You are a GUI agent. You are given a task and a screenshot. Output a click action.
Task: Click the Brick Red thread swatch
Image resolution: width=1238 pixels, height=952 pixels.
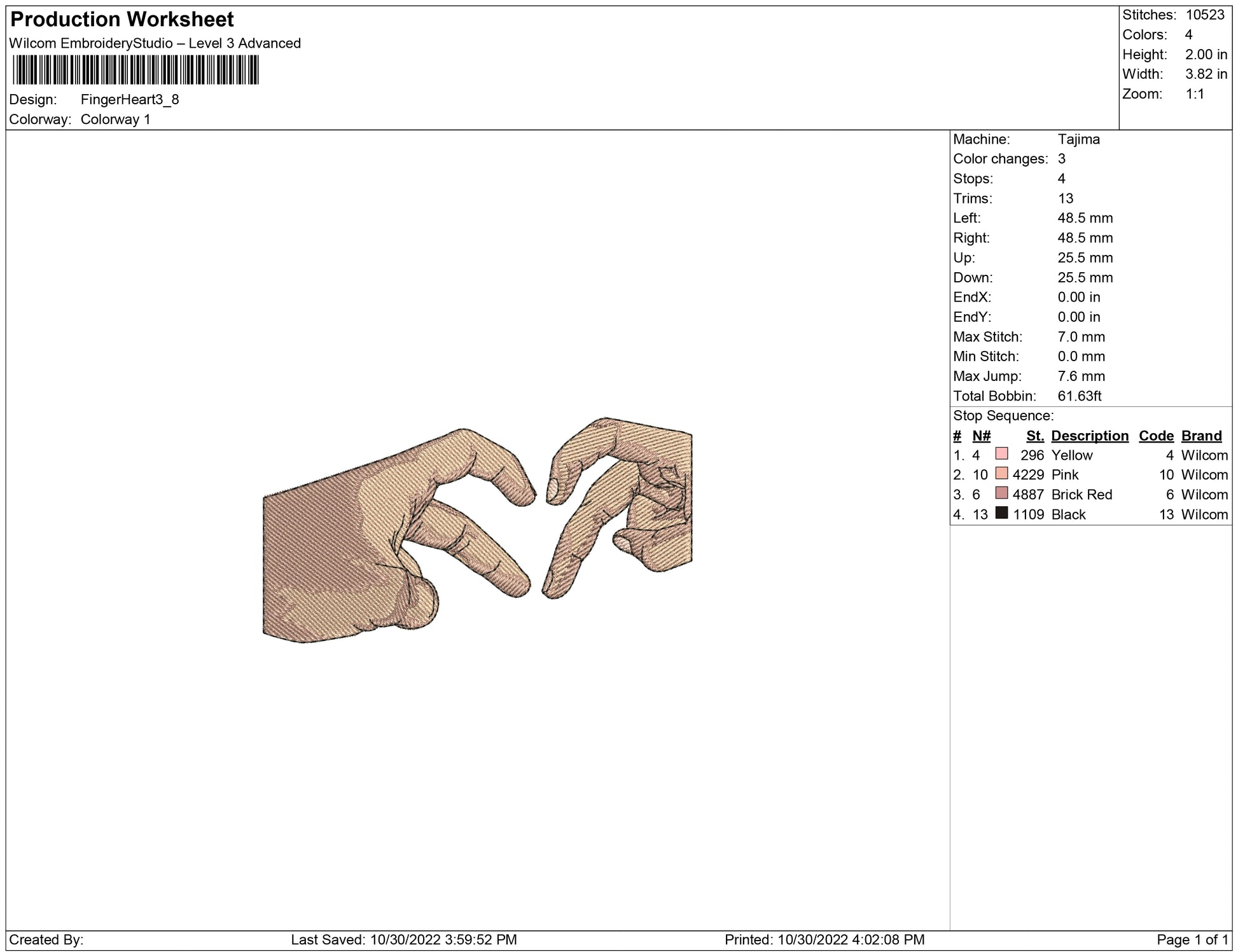coord(1001,493)
